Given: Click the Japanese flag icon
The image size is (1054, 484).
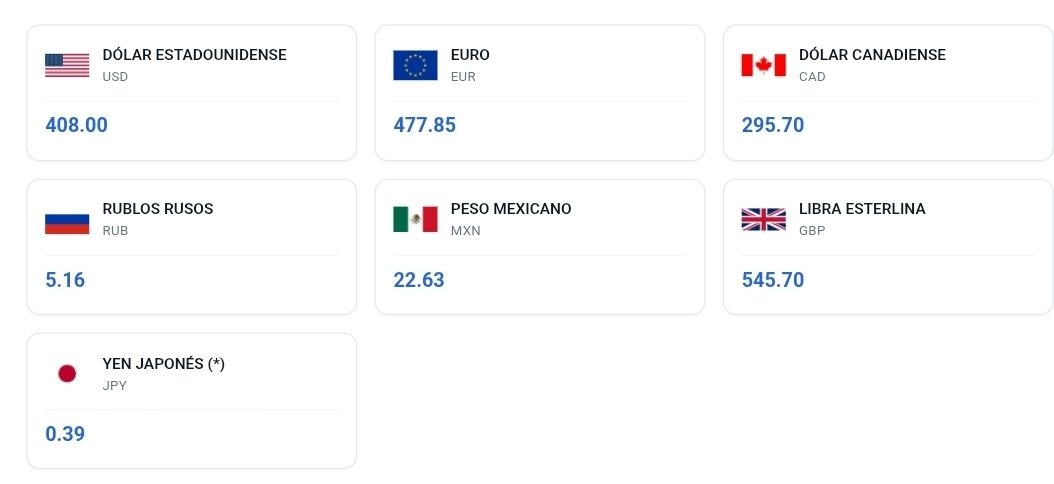Looking at the screenshot, I should point(67,373).
